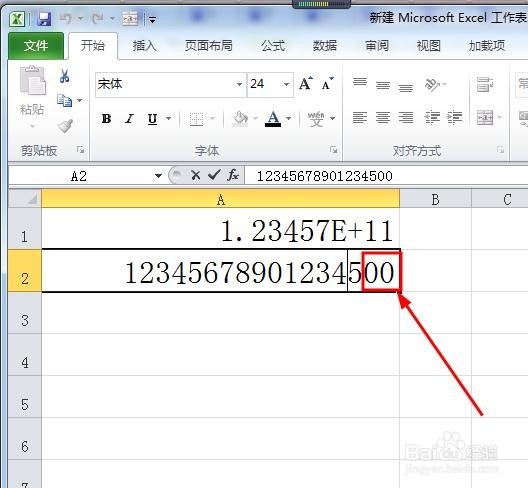Click the Save icon in quick access toolbar
This screenshot has height=488, width=528.
pos(44,19)
